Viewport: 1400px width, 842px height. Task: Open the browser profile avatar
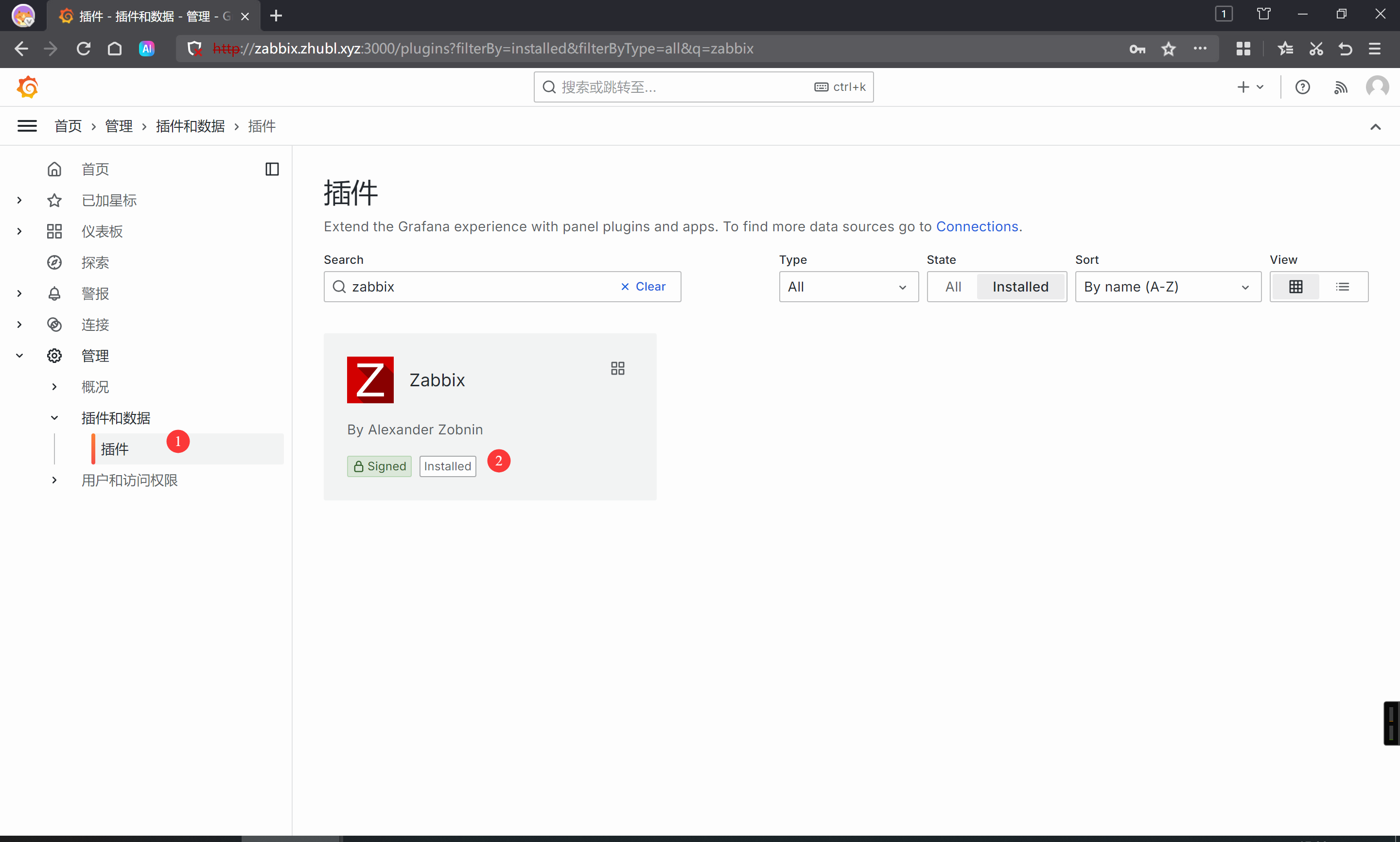[23, 16]
